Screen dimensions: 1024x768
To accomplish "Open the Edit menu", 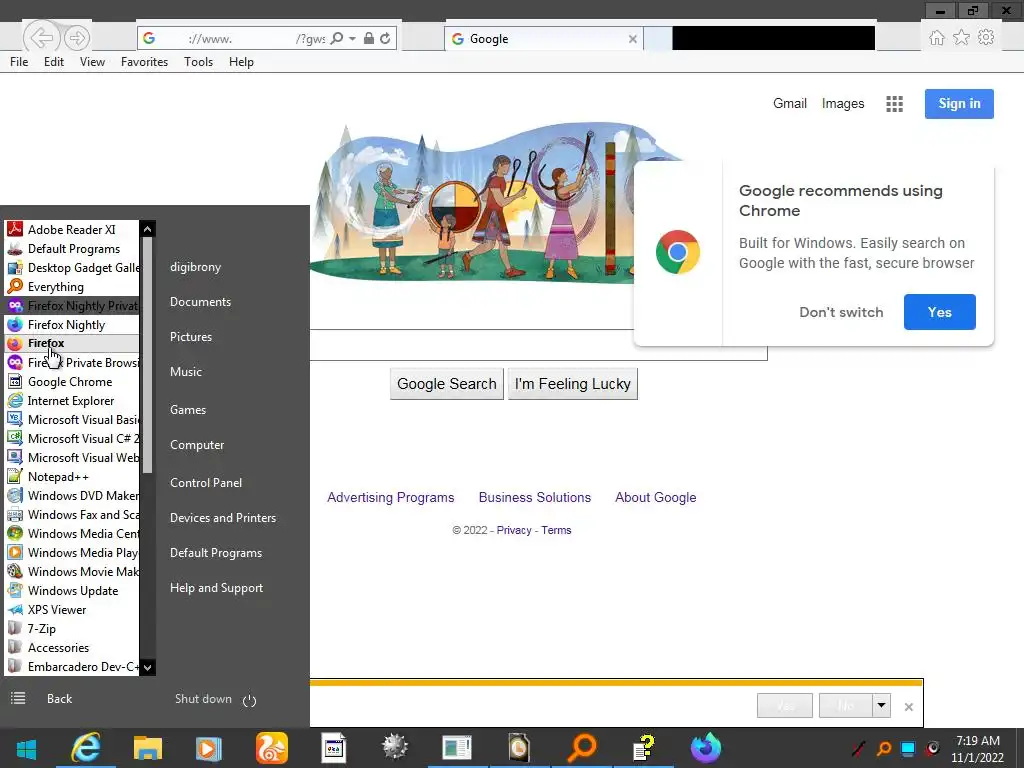I will tap(54, 61).
